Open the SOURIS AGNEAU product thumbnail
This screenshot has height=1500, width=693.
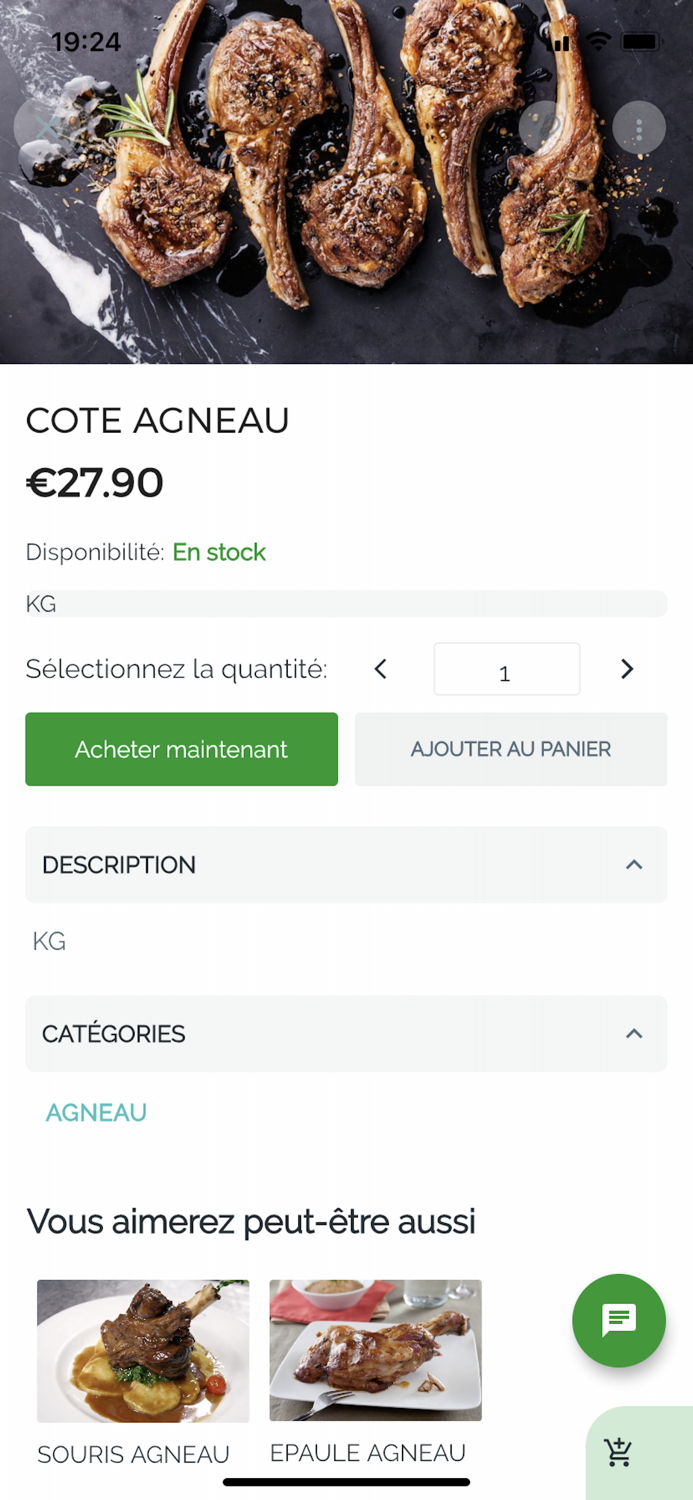[143, 1351]
